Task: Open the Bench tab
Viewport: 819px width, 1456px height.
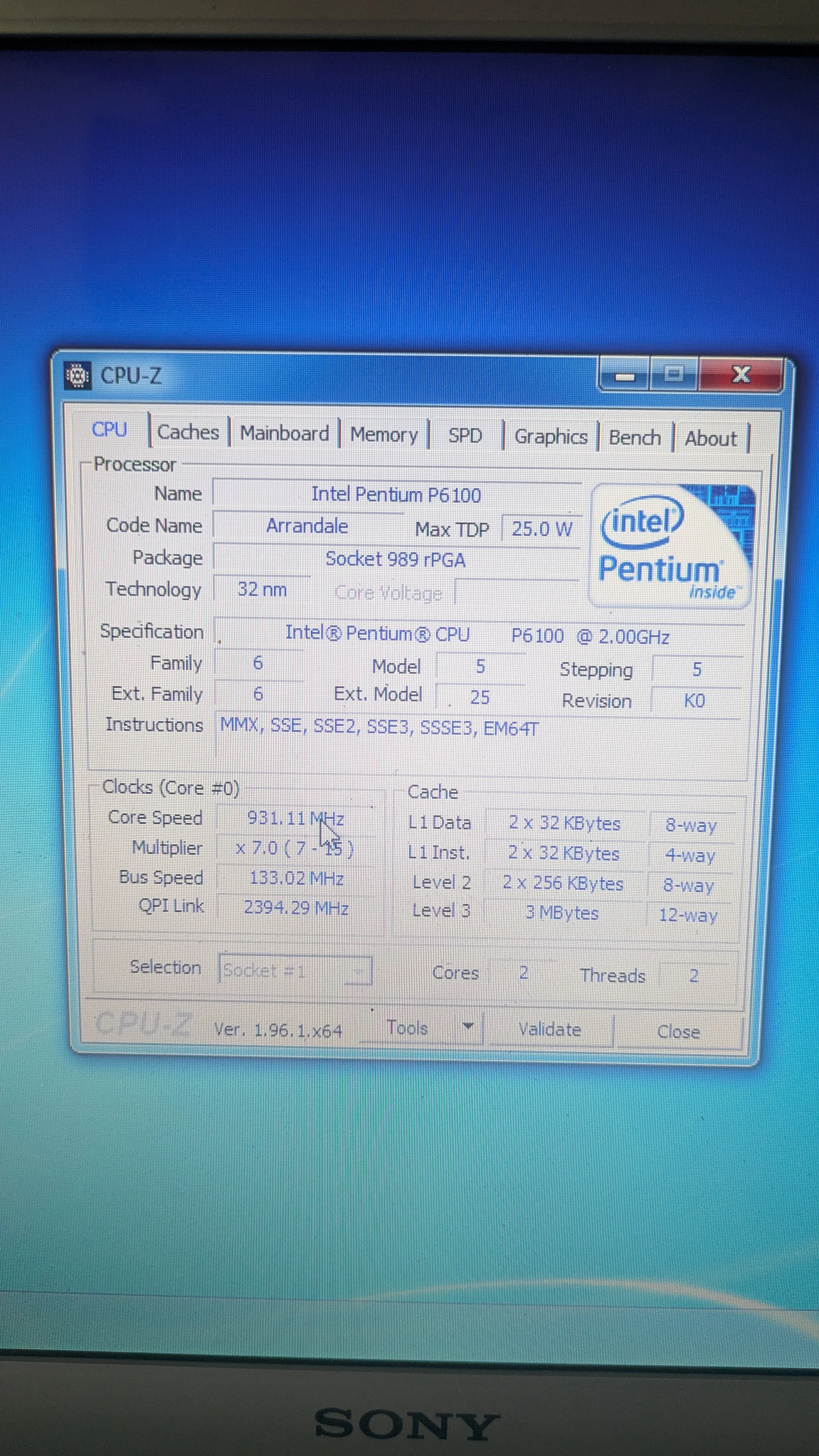Action: click(635, 438)
